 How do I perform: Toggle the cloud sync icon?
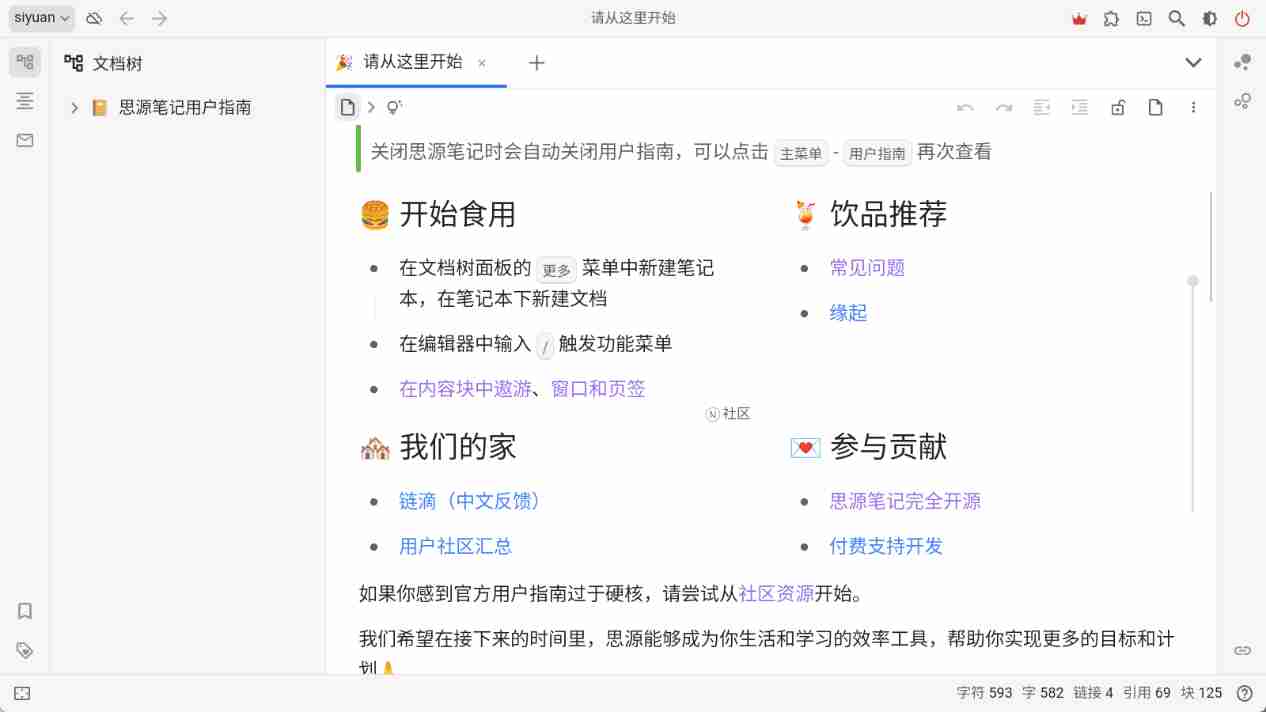click(x=94, y=18)
